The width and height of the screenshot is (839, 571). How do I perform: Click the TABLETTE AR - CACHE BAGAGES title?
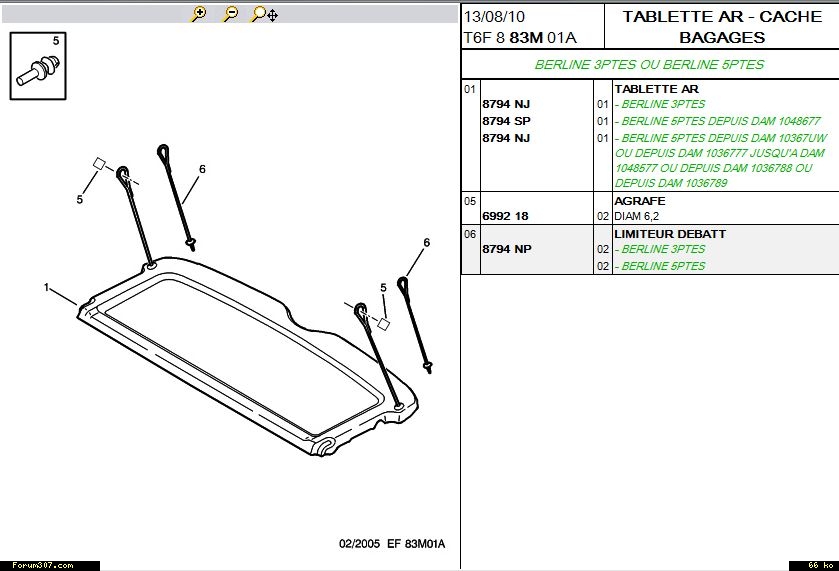point(721,27)
